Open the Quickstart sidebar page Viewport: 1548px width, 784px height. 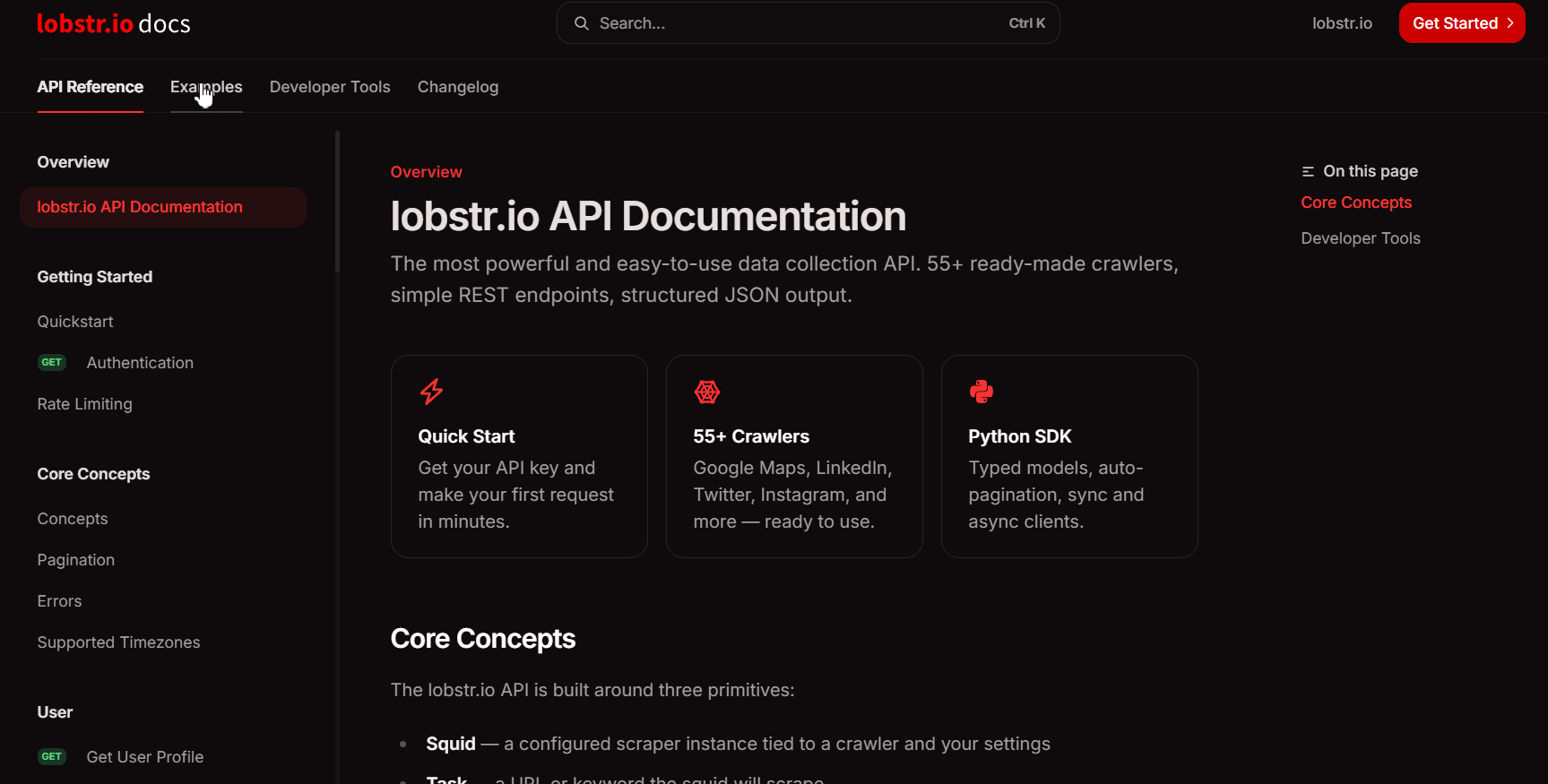pyautogui.click(x=75, y=322)
